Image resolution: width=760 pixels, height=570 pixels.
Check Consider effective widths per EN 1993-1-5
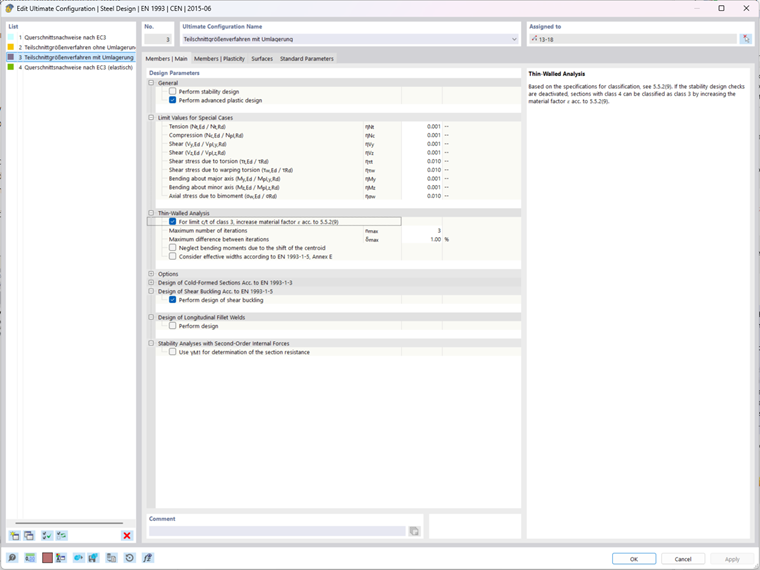tap(173, 256)
